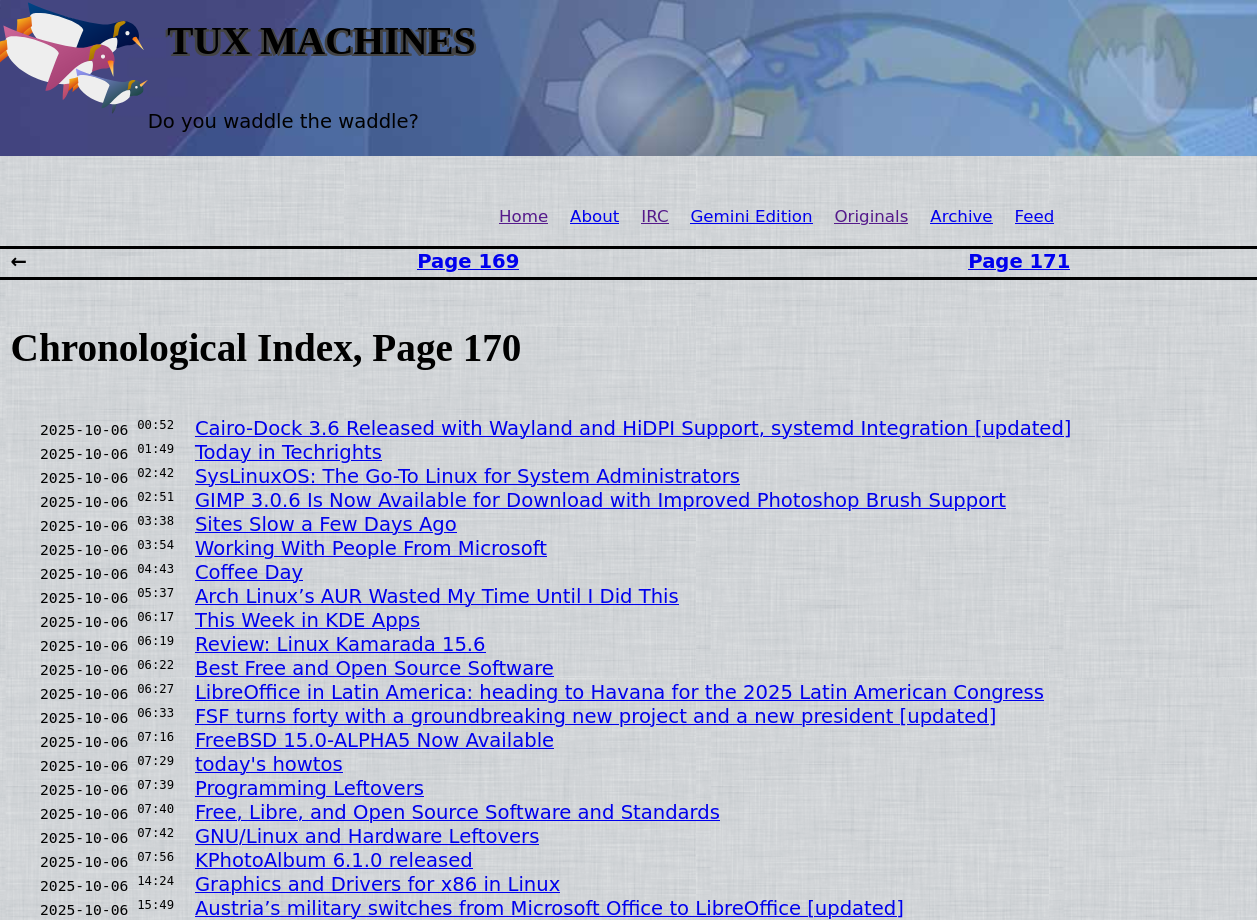Open This Week in KDE Apps

(307, 620)
